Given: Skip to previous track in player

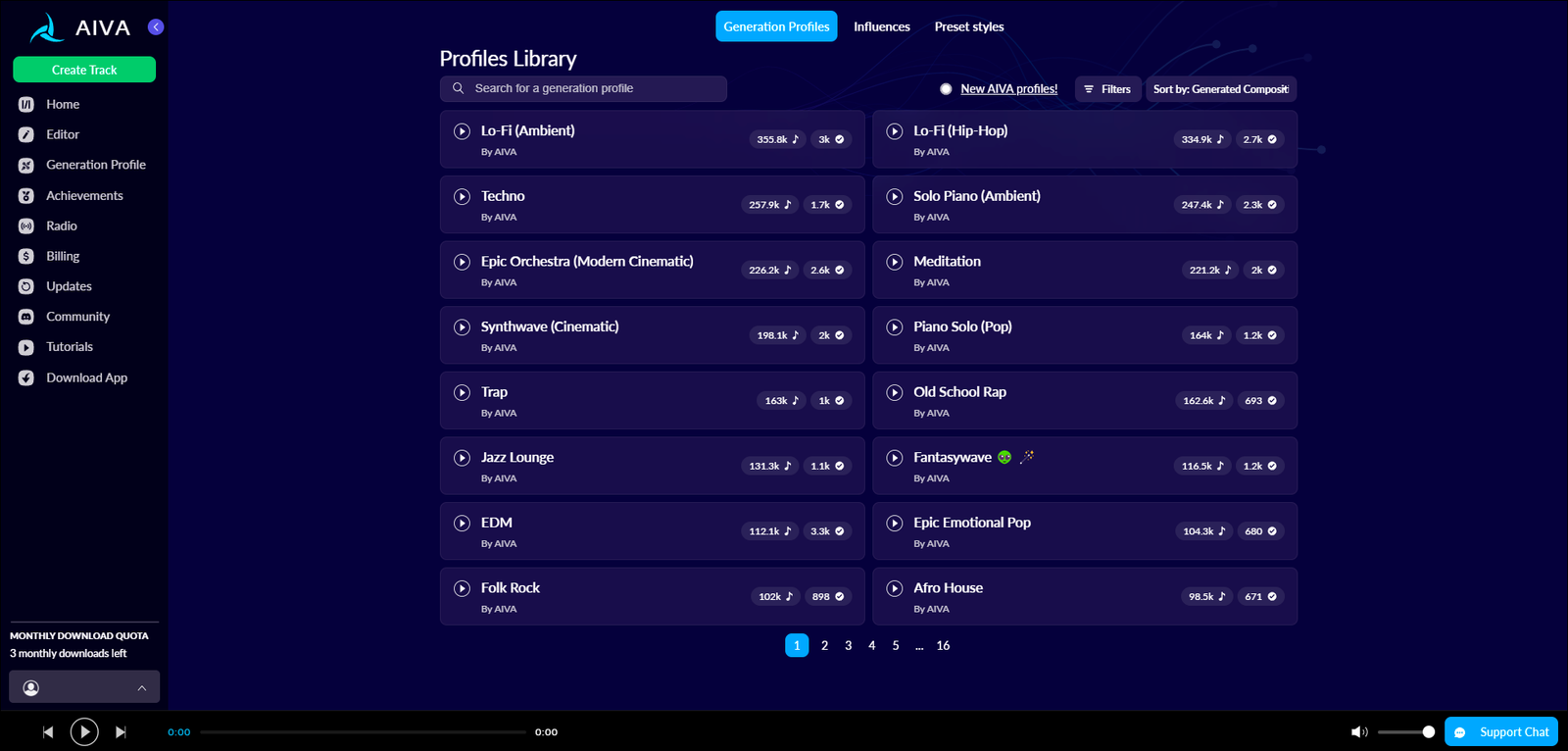Looking at the screenshot, I should 48,732.
